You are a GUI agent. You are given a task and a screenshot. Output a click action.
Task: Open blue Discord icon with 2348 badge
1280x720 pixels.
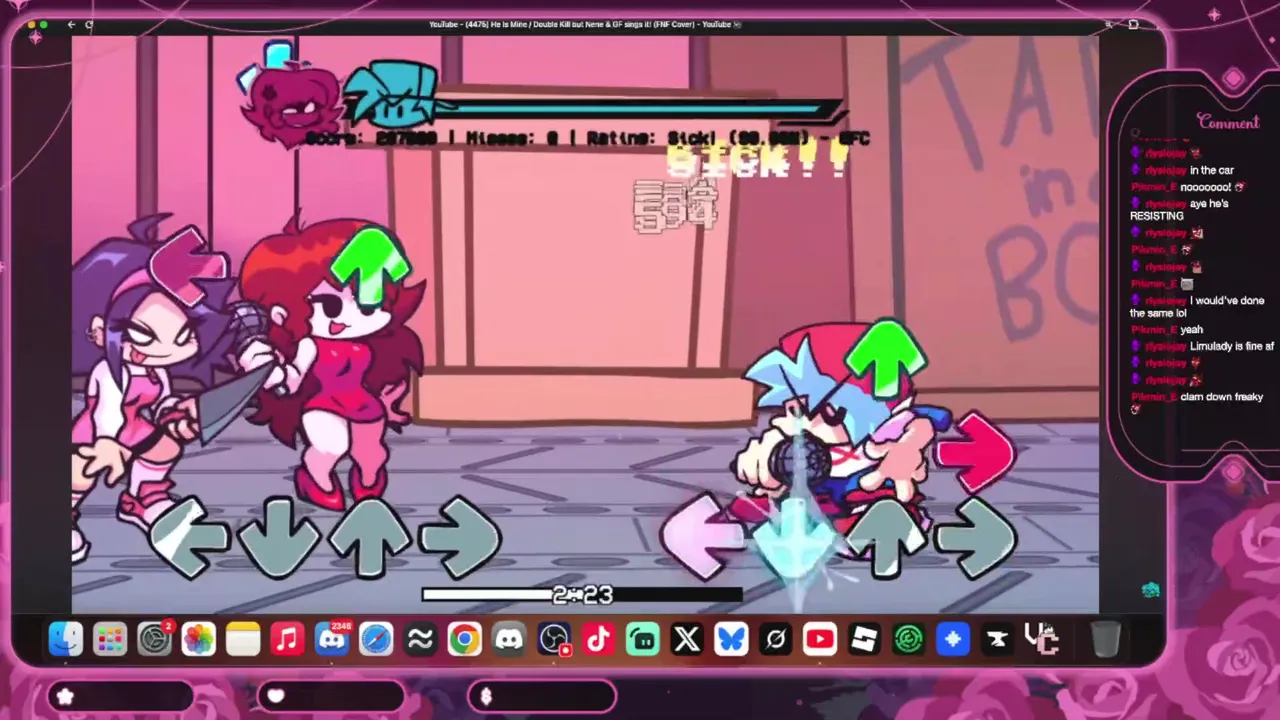coord(332,639)
